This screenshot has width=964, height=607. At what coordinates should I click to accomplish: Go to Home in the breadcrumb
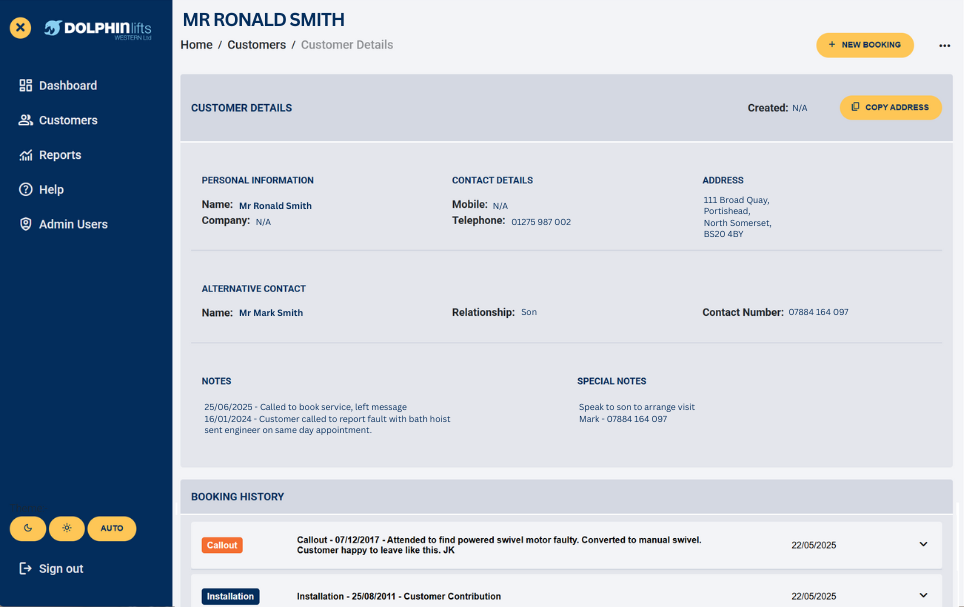(x=196, y=45)
